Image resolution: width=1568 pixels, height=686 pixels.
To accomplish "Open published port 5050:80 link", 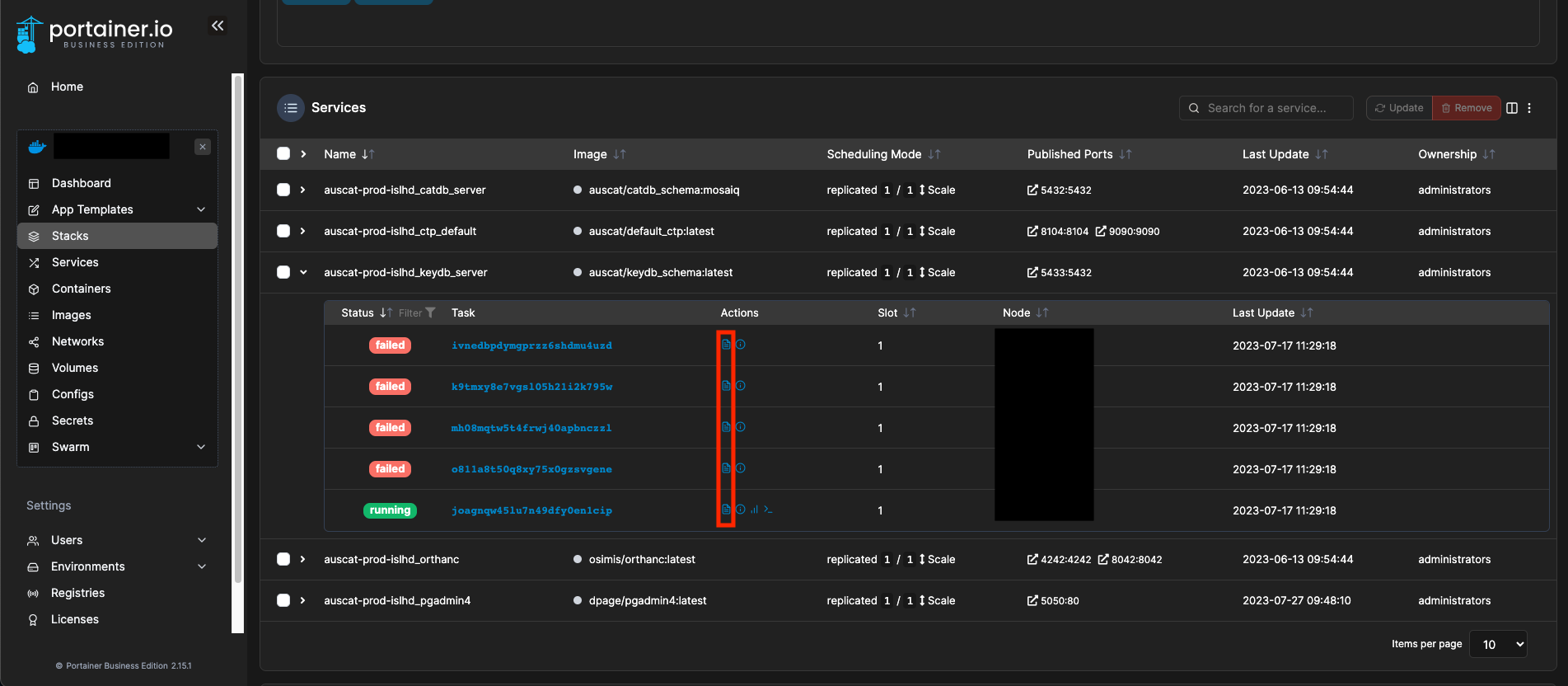I will click(1053, 600).
